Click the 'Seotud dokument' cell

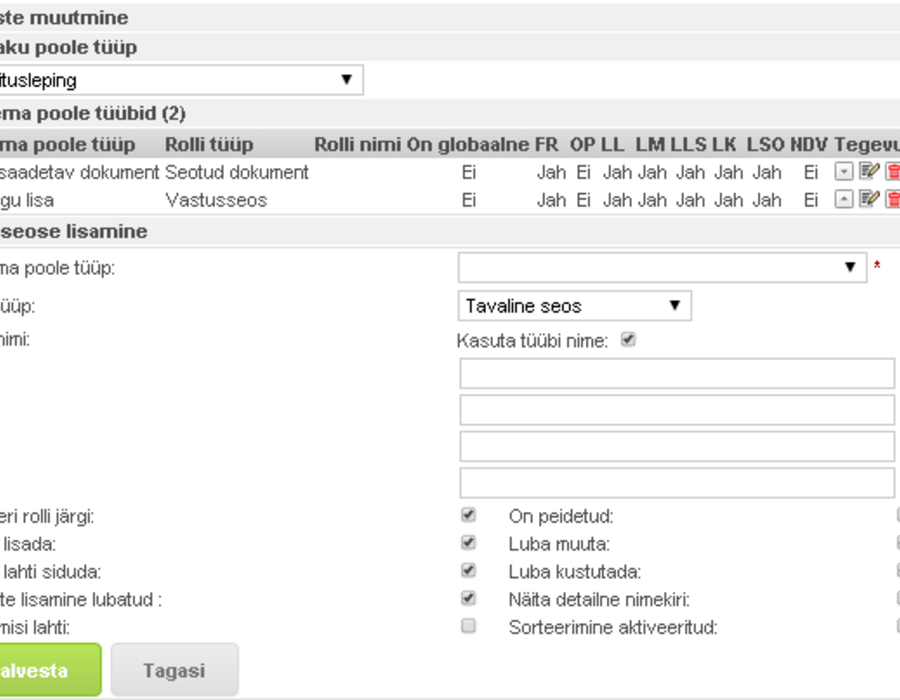[236, 172]
